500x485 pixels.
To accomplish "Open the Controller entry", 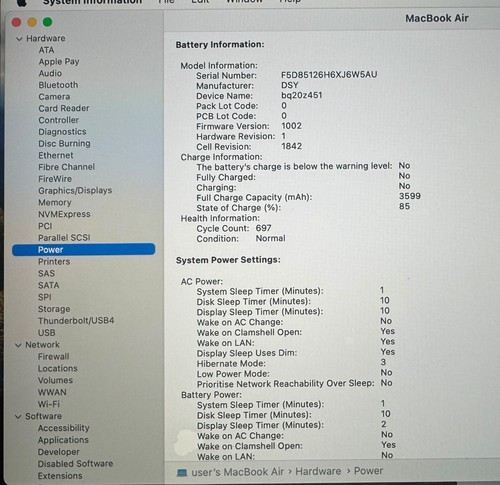I will click(x=59, y=120).
